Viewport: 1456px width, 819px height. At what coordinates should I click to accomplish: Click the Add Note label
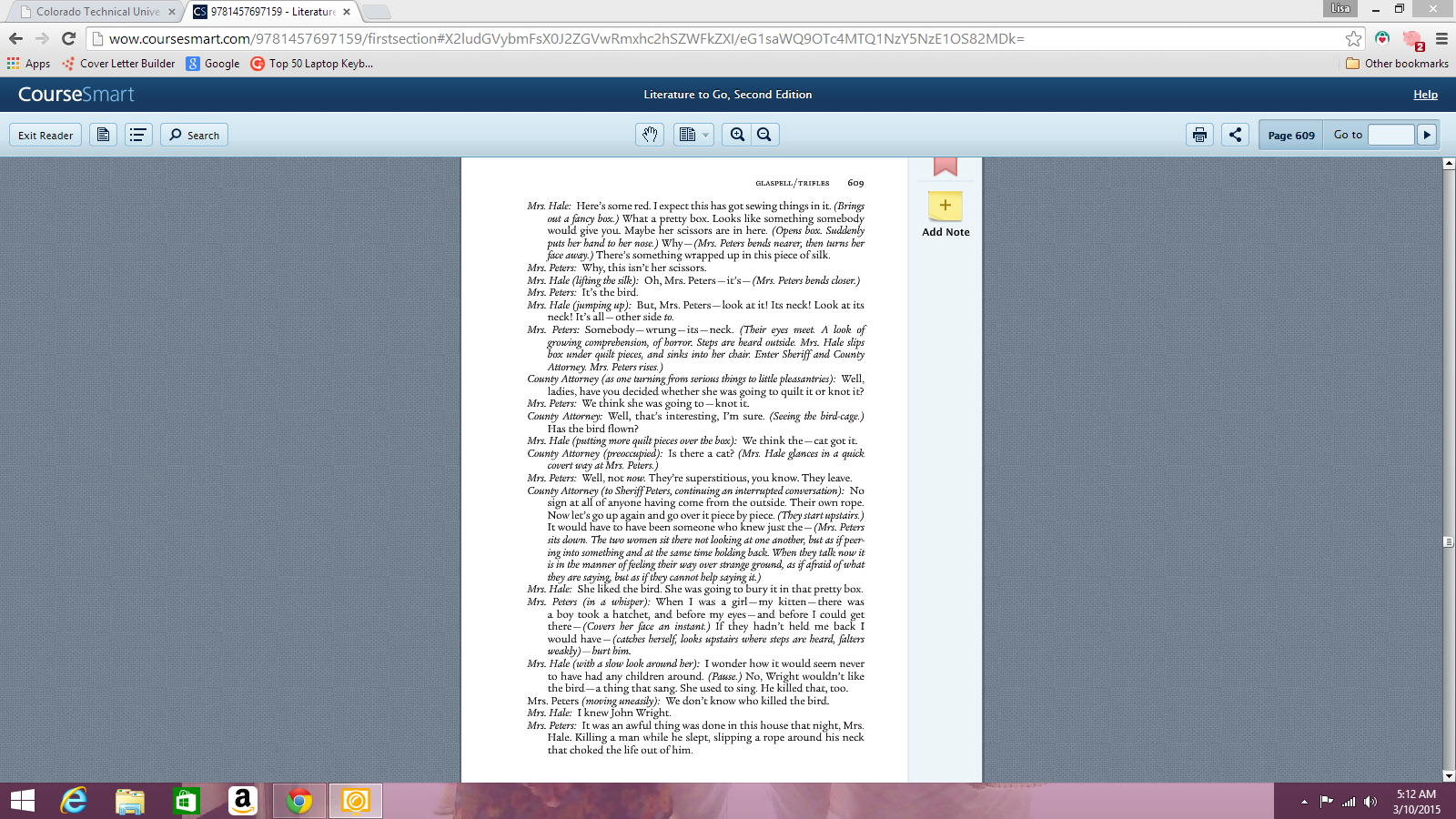945,232
